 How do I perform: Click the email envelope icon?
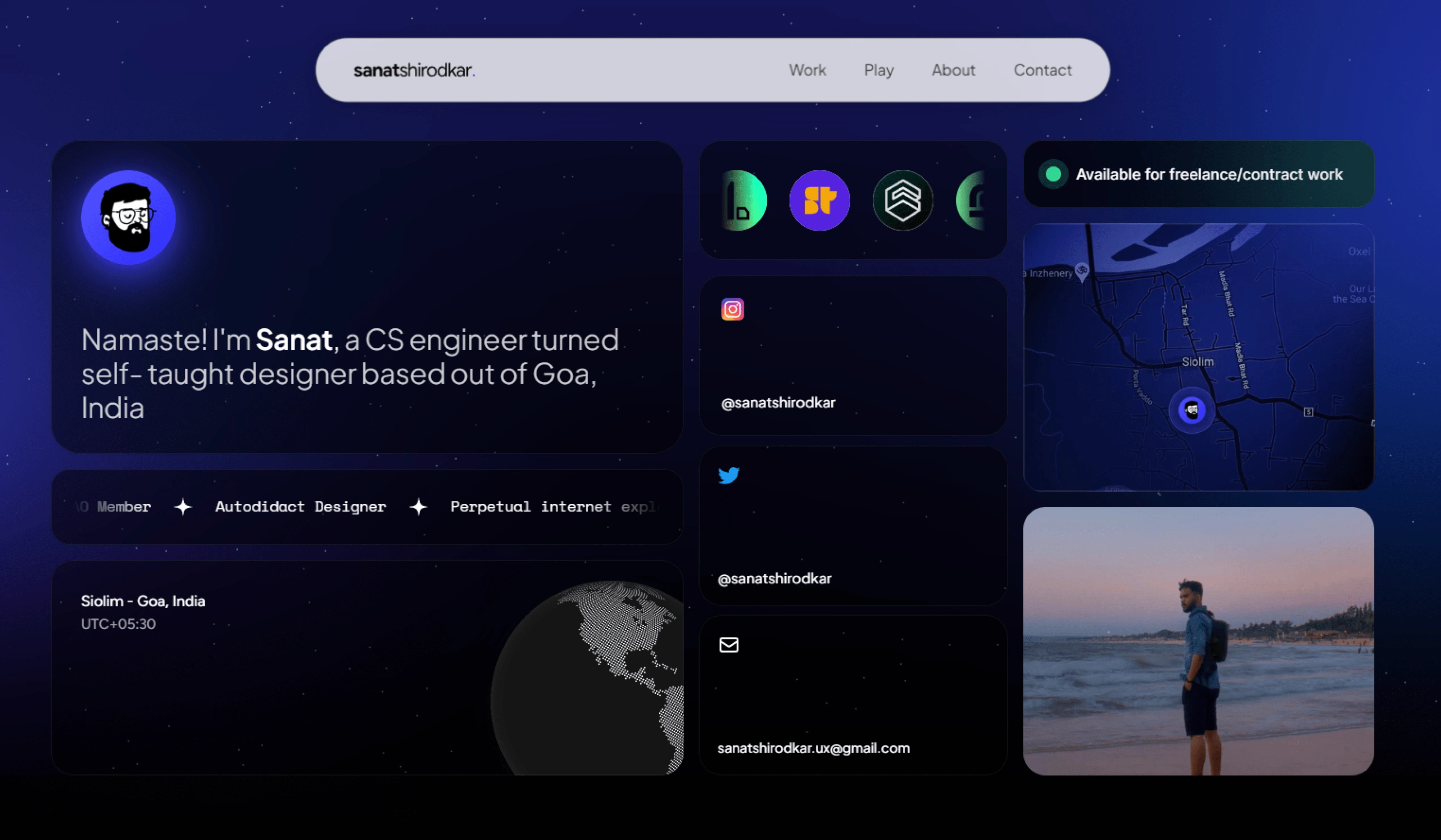[x=729, y=645]
